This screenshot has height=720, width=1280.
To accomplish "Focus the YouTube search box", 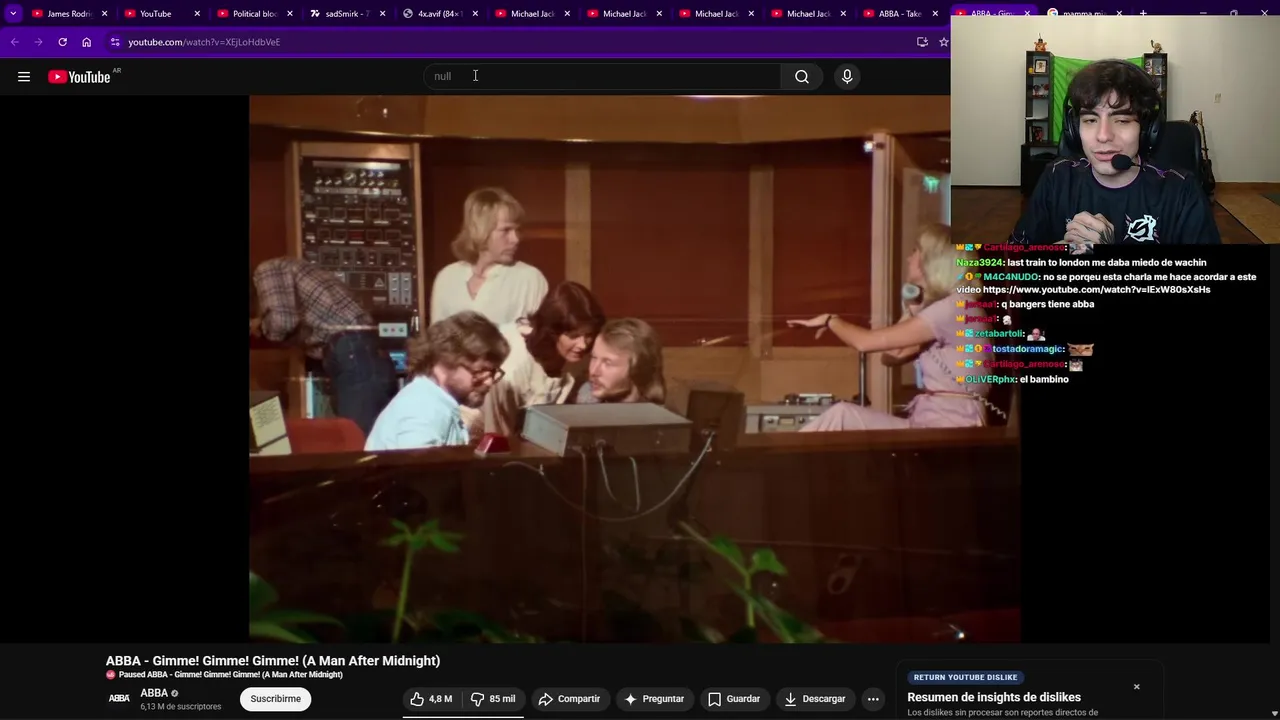I will coord(603,77).
